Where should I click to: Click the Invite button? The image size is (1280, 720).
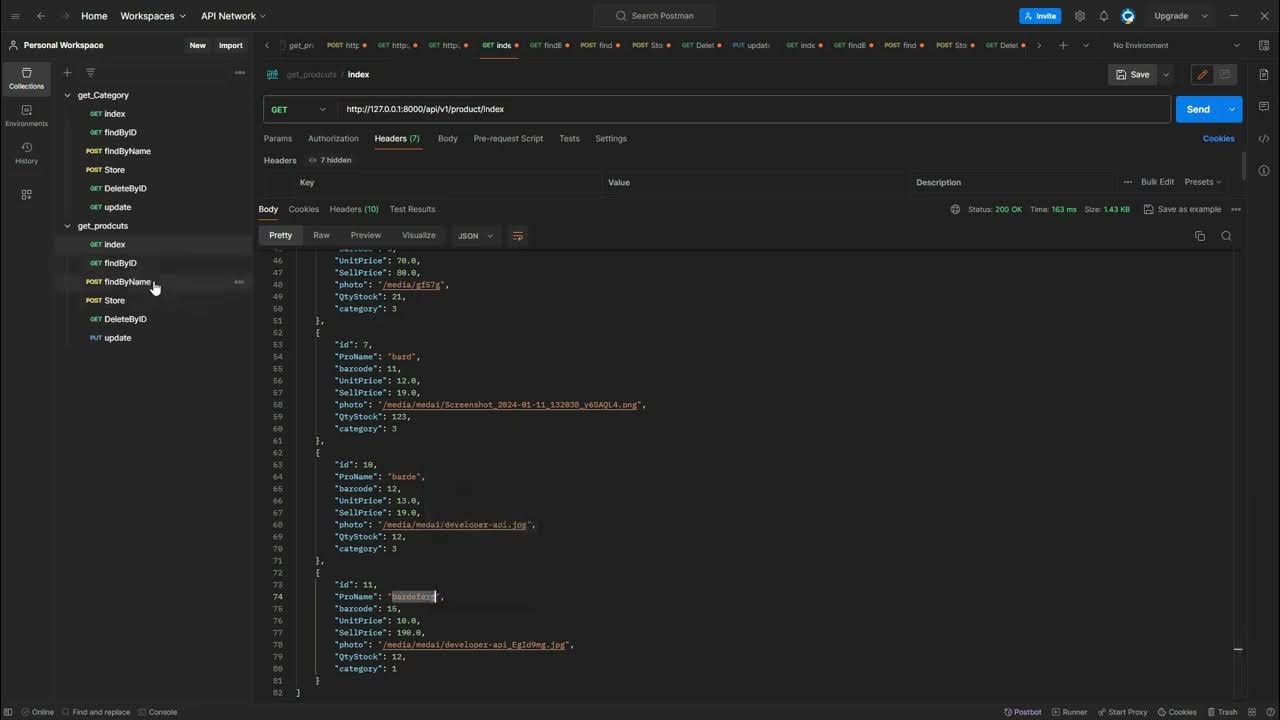coord(1040,16)
